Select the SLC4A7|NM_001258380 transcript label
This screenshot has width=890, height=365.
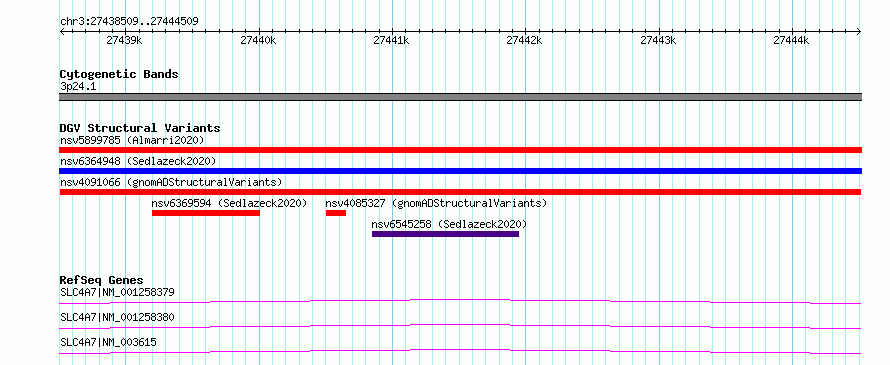pyautogui.click(x=117, y=317)
